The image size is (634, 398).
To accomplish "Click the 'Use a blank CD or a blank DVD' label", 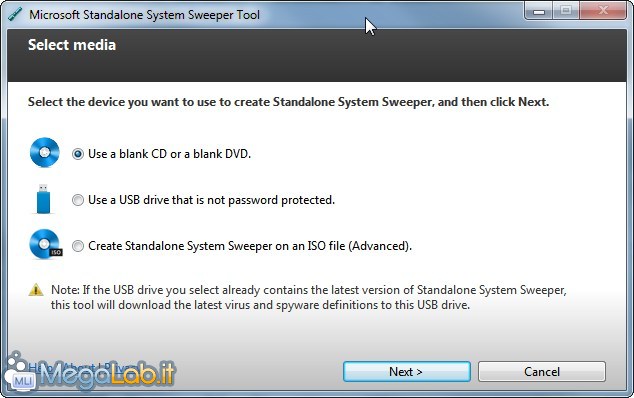I will point(169,154).
